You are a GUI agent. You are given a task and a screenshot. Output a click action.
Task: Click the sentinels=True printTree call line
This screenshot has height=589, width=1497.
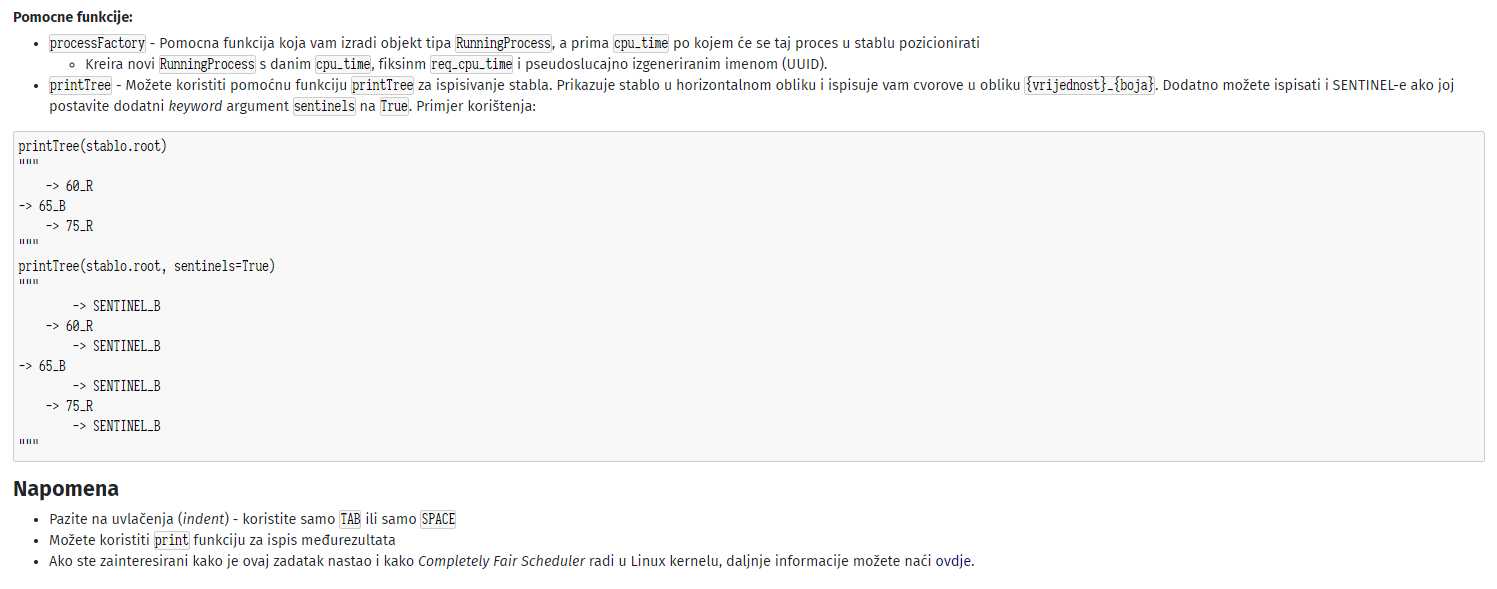tap(146, 266)
